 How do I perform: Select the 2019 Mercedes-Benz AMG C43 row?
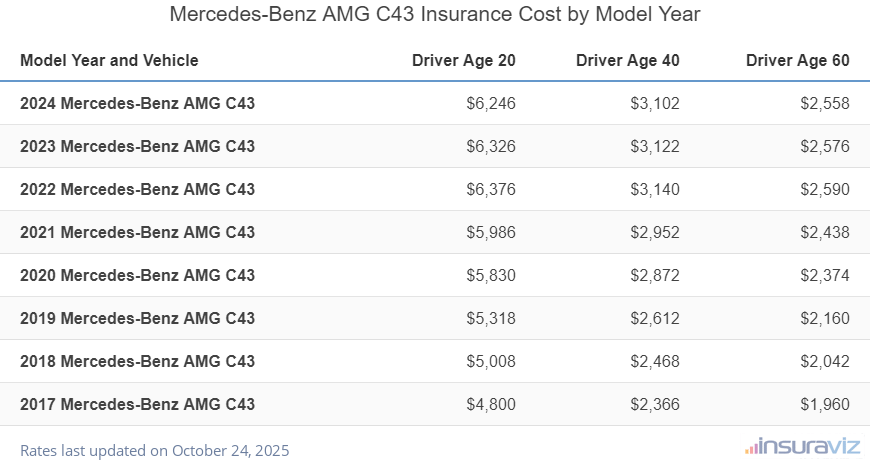137,318
